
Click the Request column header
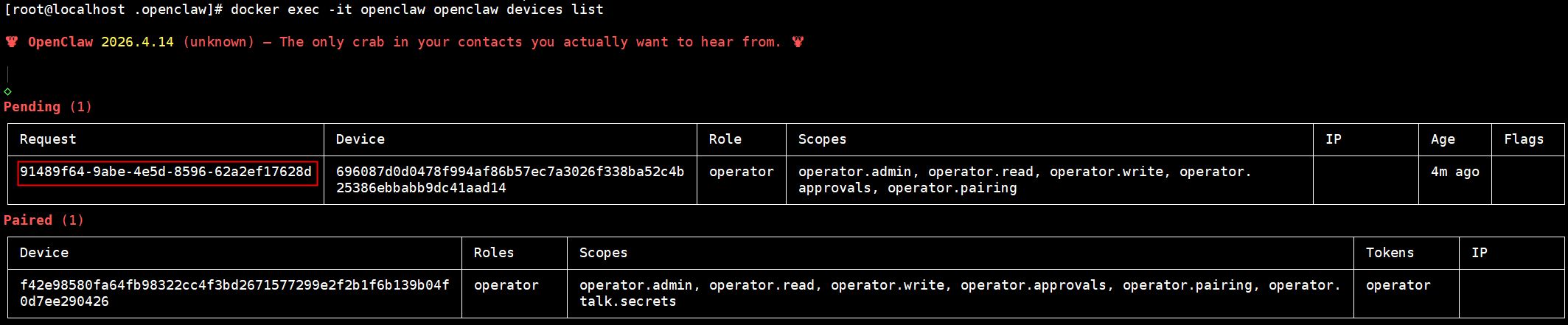[x=48, y=139]
